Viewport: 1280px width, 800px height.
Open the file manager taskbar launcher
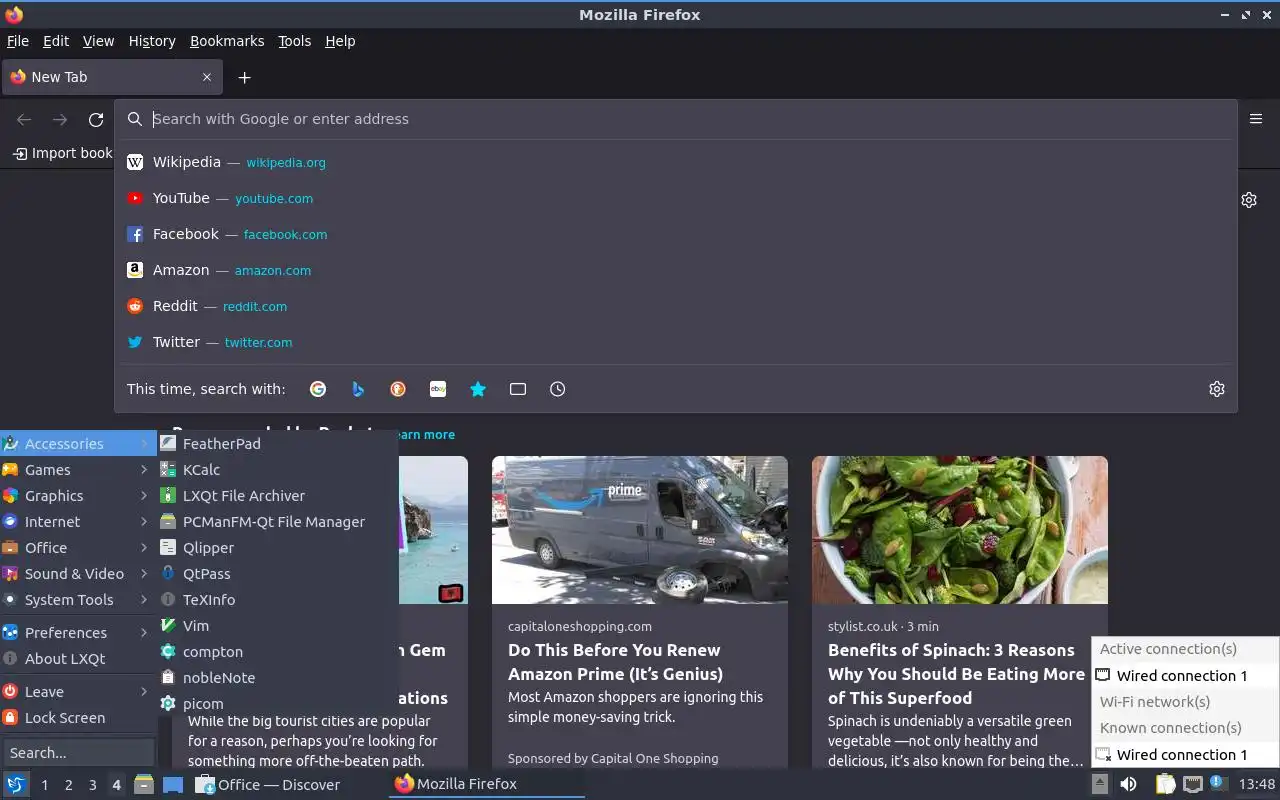coord(144,784)
